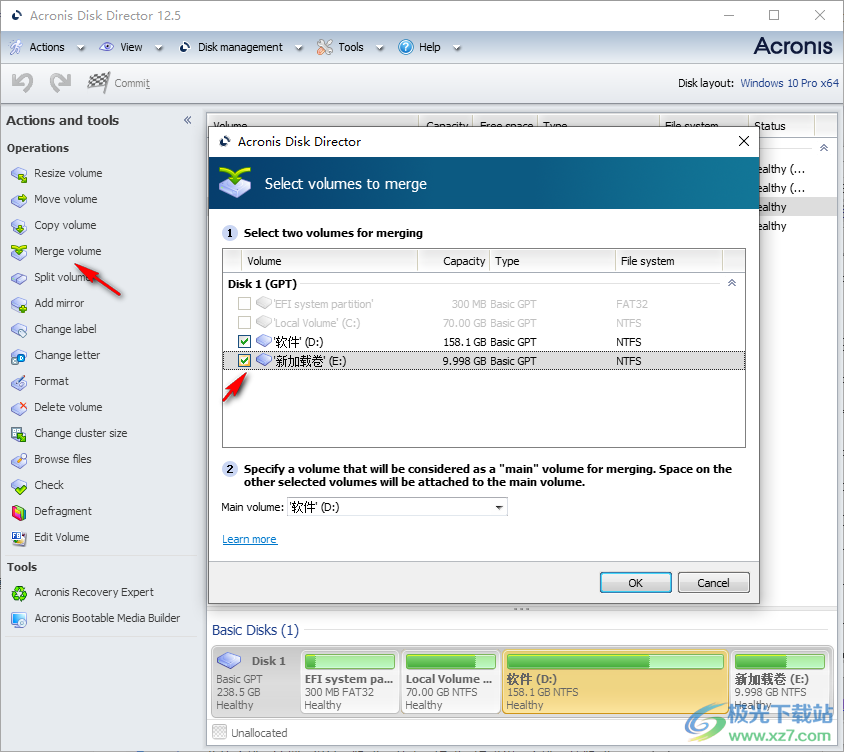This screenshot has width=844, height=752.
Task: Click the Tools wrench icon
Action: tap(325, 47)
